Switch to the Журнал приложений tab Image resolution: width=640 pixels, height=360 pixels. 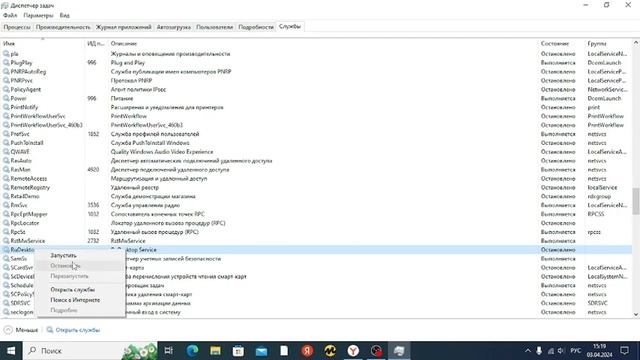(124, 27)
